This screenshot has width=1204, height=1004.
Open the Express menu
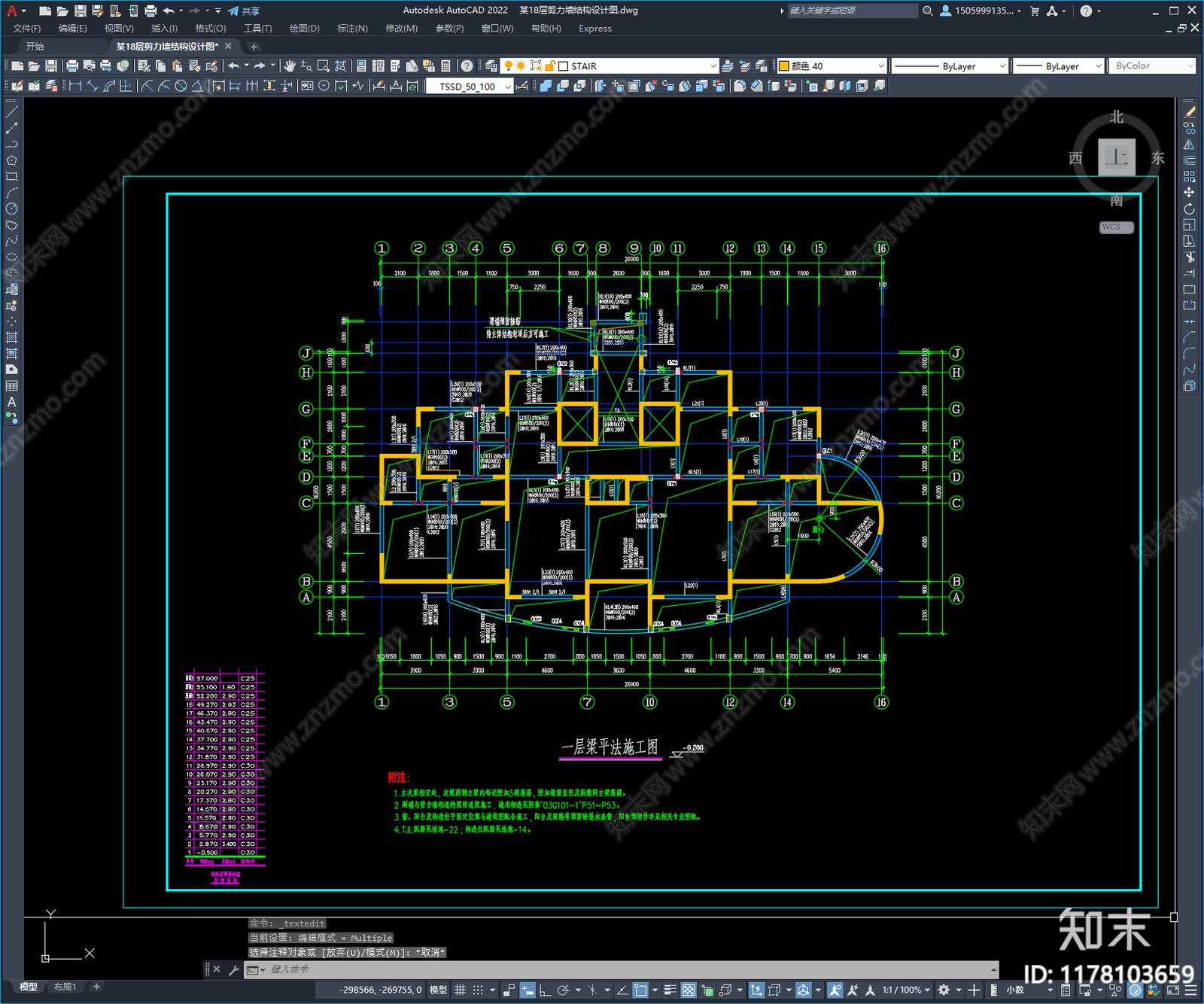click(x=595, y=29)
